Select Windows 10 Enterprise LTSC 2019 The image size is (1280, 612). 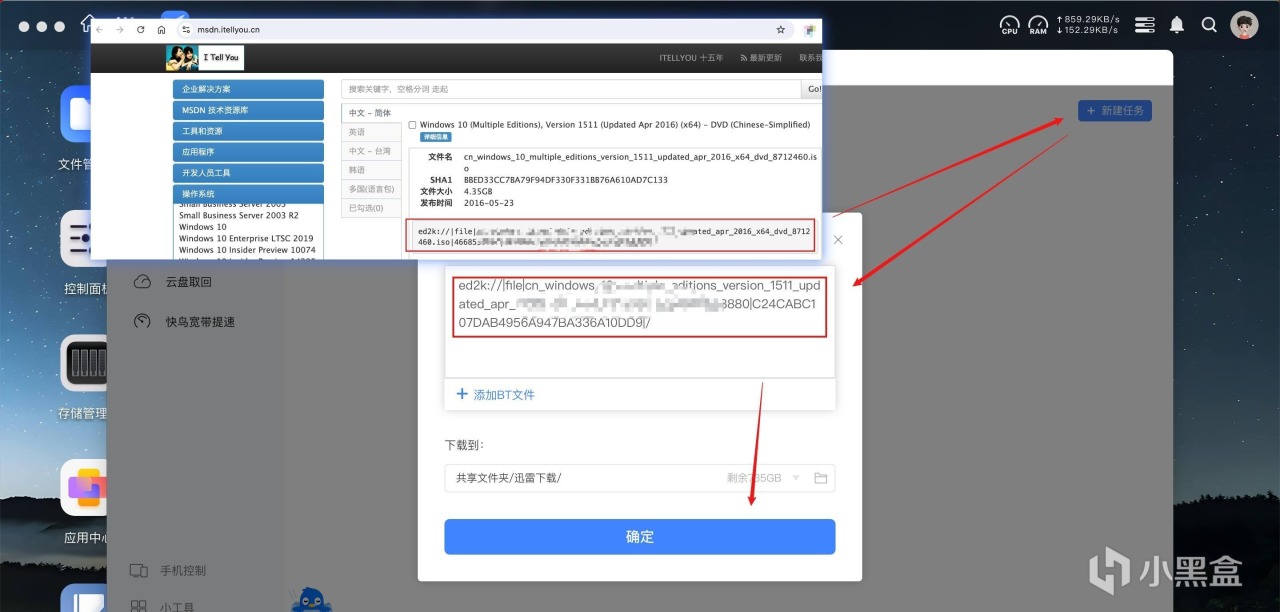(x=246, y=239)
